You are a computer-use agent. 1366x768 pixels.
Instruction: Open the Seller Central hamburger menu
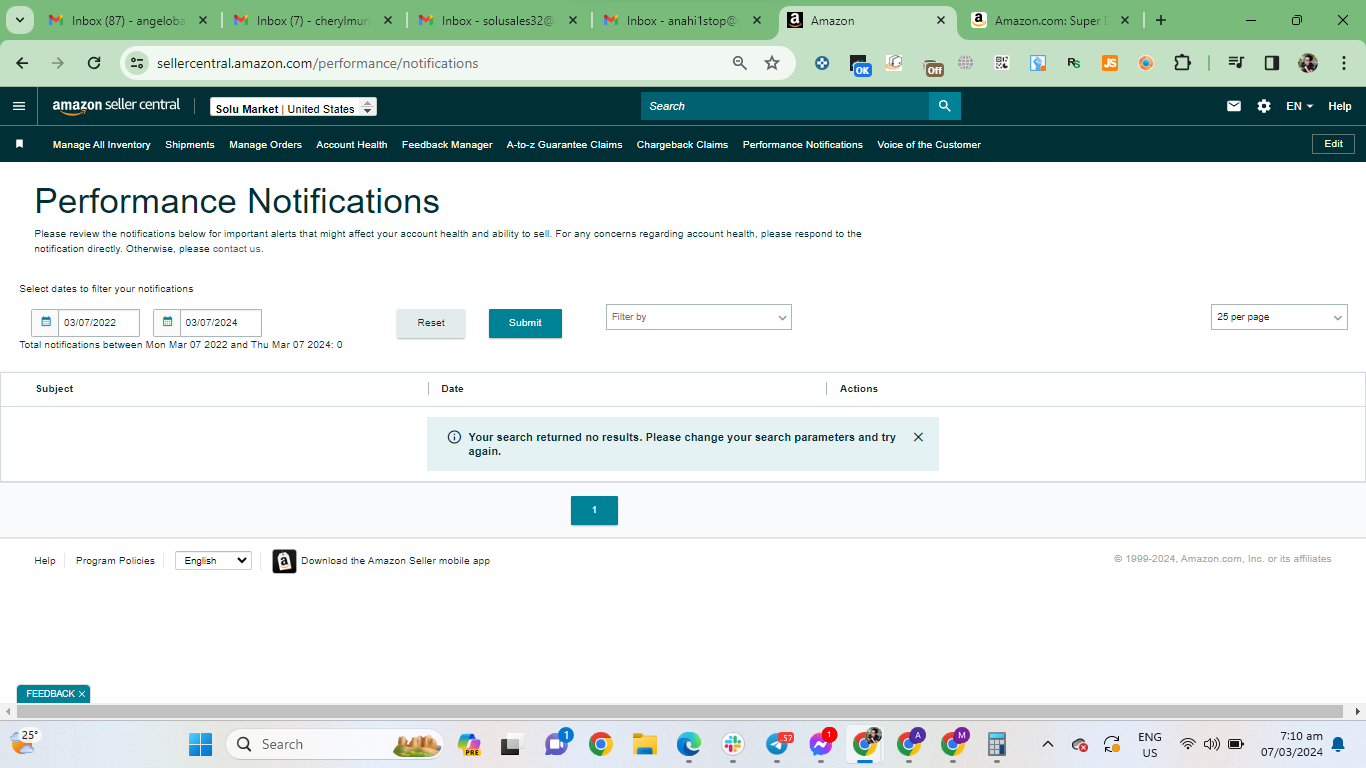19,106
